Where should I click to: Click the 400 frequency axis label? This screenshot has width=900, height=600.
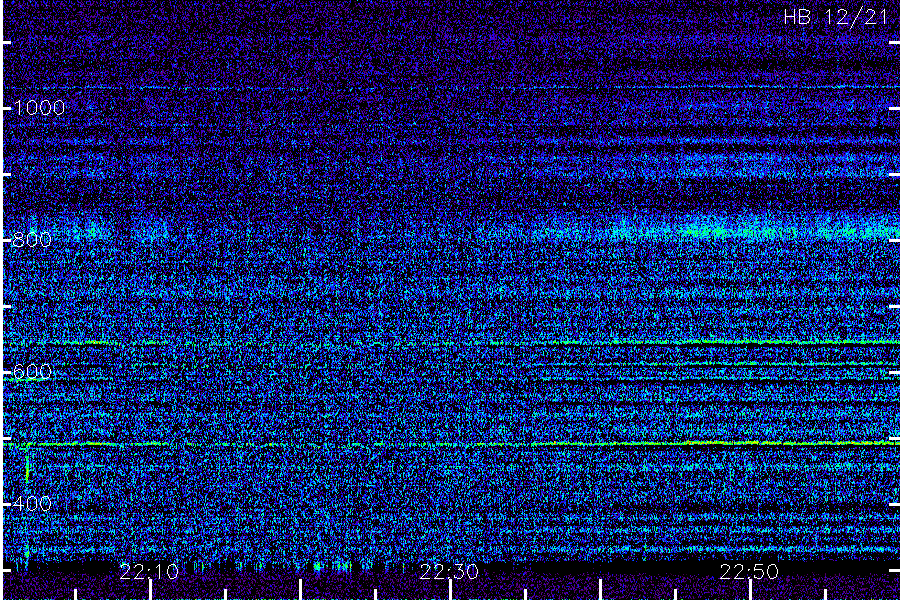[x=32, y=504]
